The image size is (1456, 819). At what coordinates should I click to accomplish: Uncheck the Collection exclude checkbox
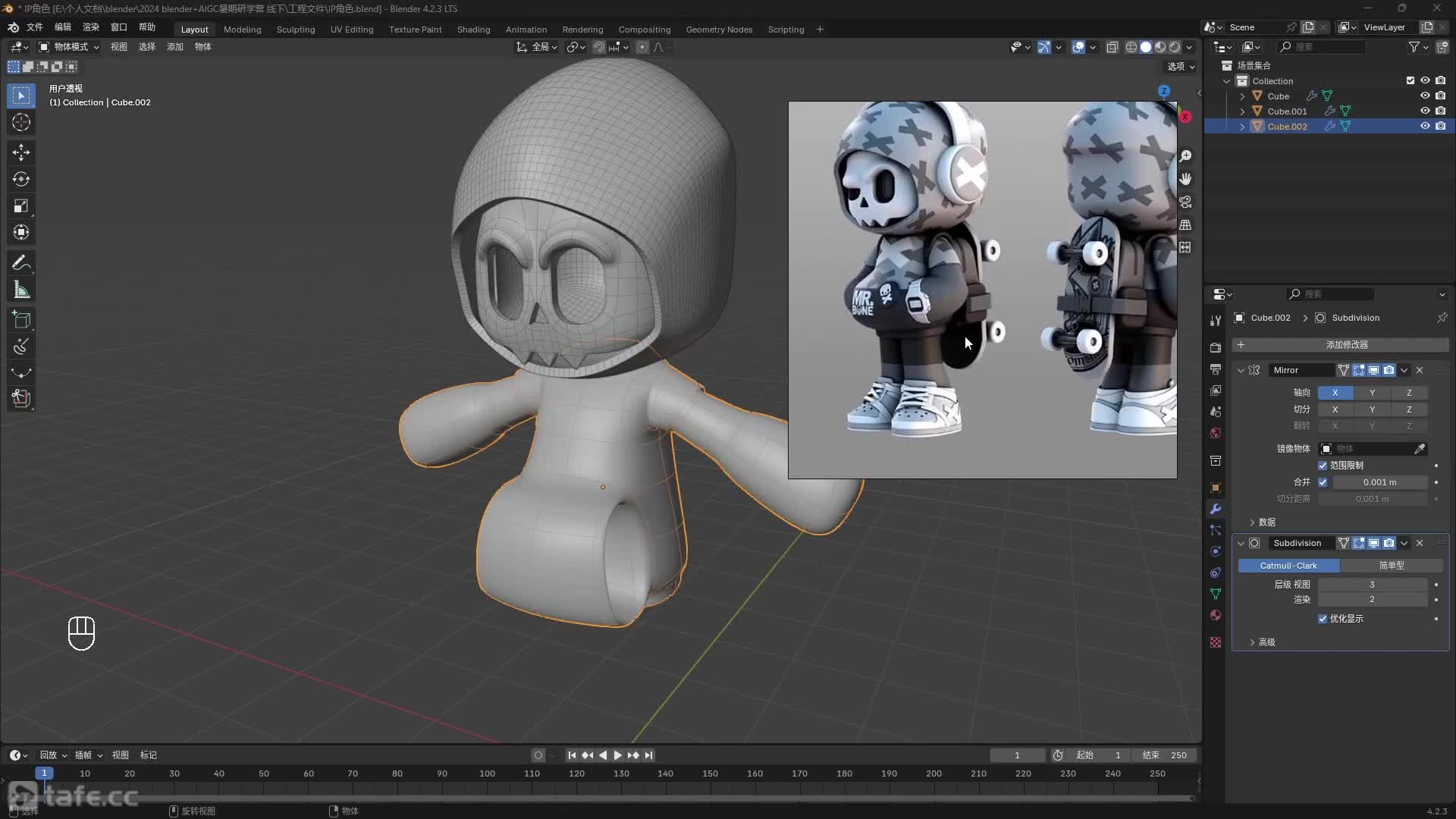coord(1410,81)
